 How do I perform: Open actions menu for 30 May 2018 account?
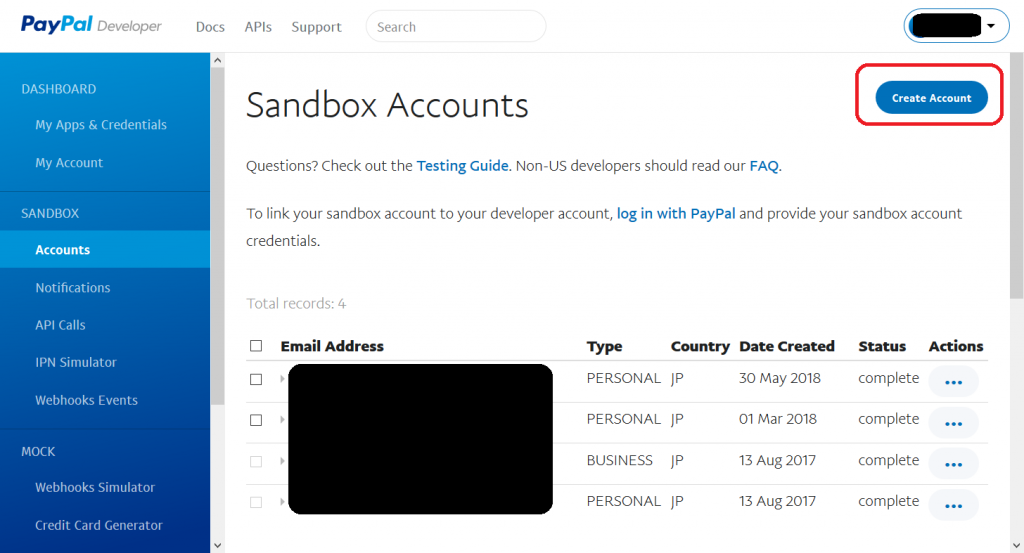pos(953,381)
